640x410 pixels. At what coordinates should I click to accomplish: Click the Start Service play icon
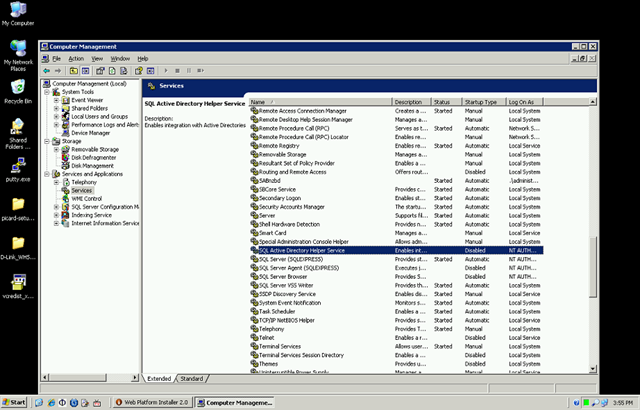tap(166, 71)
